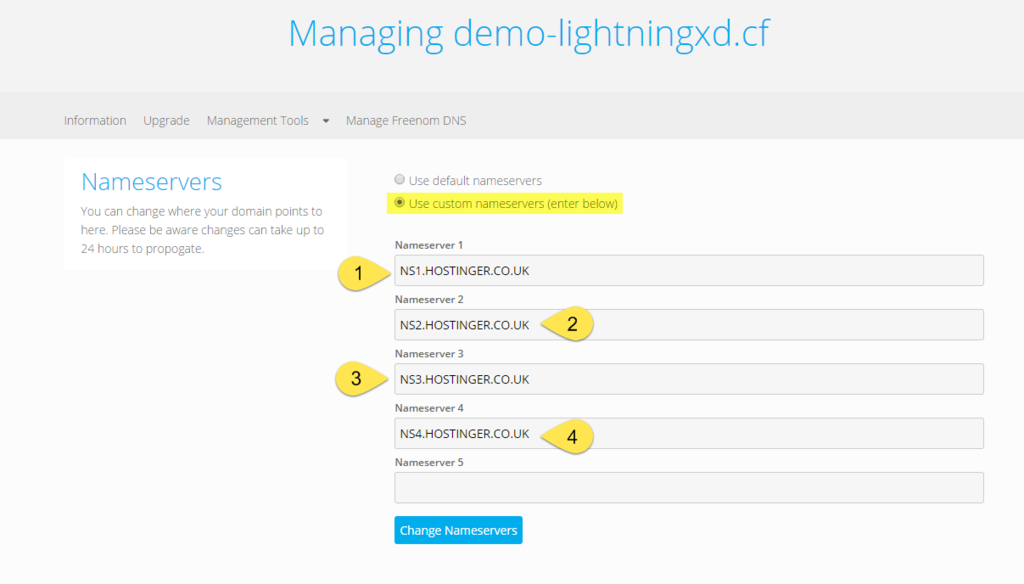Image resolution: width=1024 pixels, height=584 pixels.
Task: Open the Upgrade menu item
Action: pos(167,120)
